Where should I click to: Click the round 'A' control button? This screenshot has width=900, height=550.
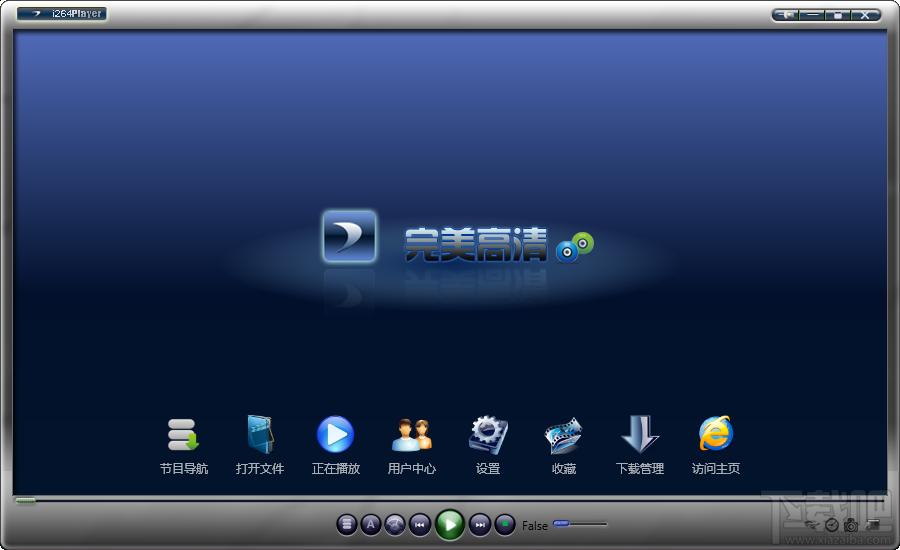pos(371,524)
